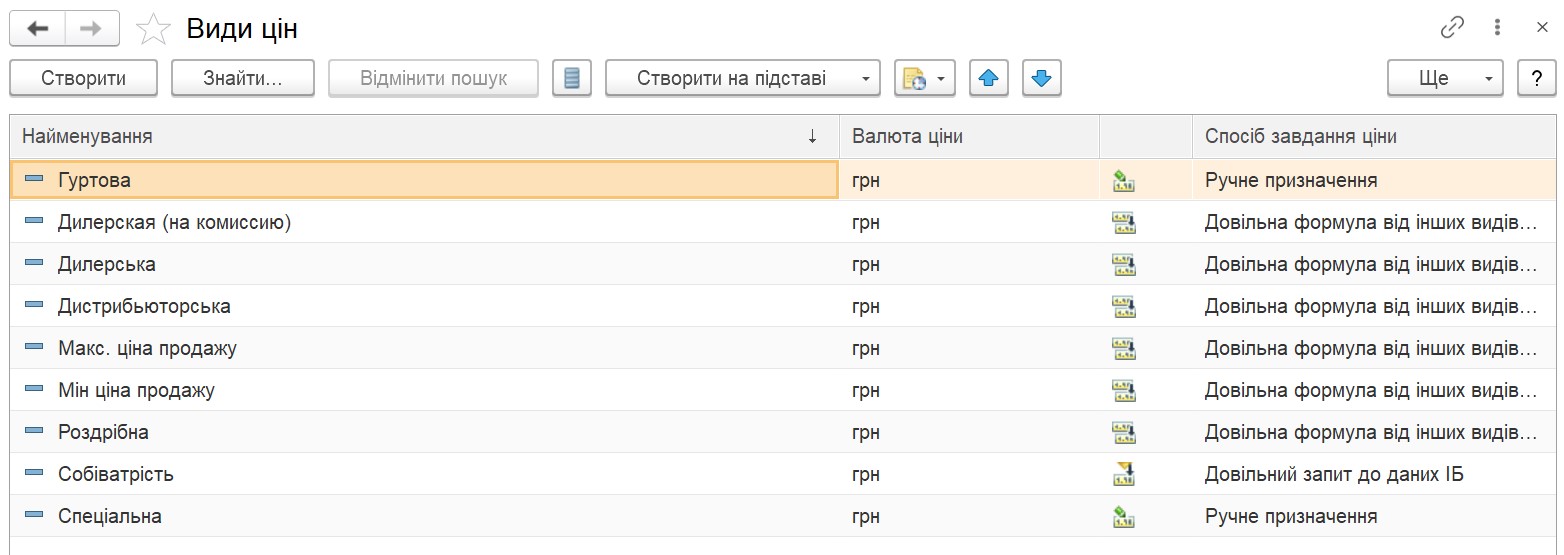Image resolution: width=1564 pixels, height=555 pixels.
Task: Open the reports icon dropdown
Action: (x=925, y=78)
